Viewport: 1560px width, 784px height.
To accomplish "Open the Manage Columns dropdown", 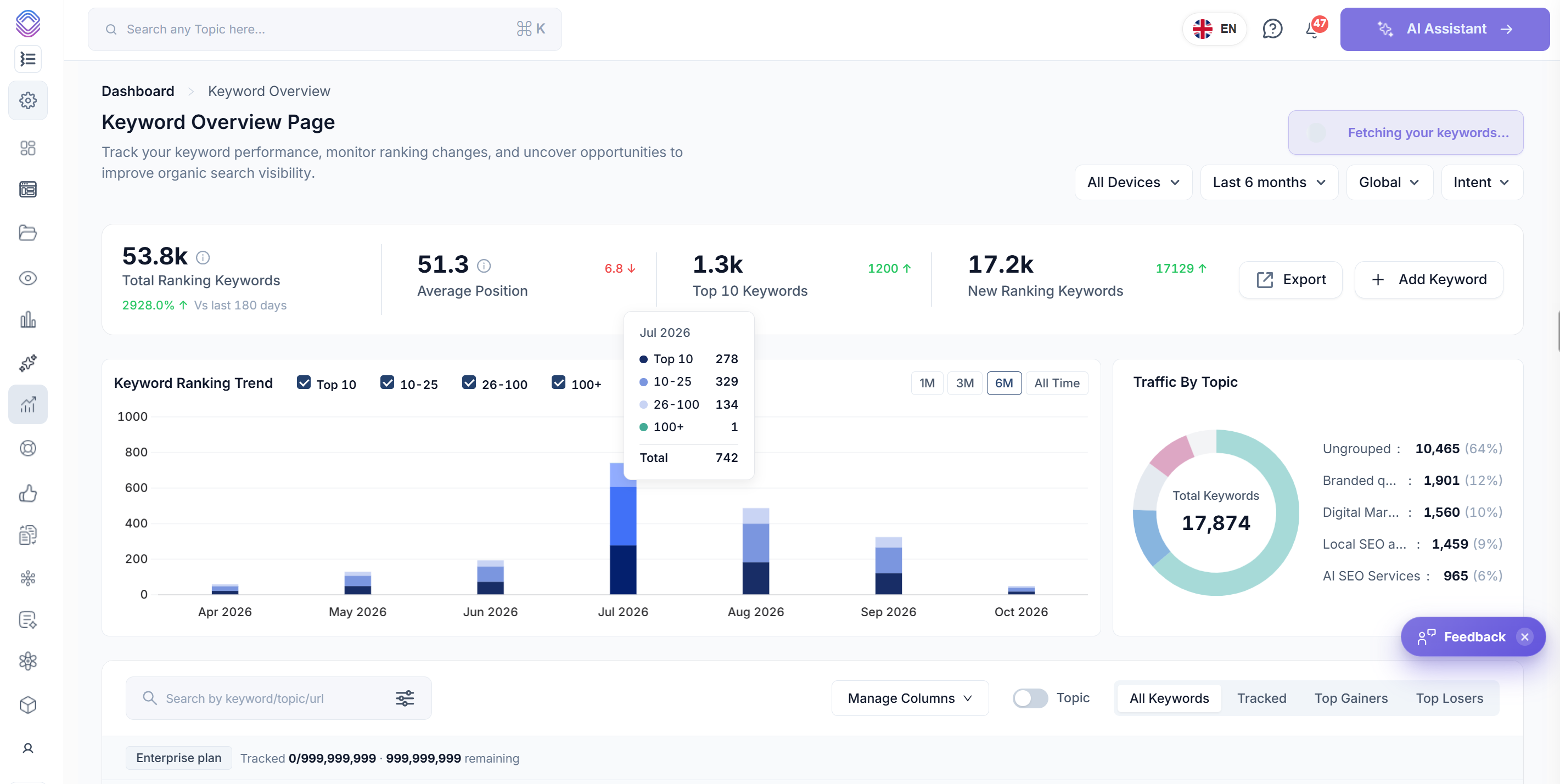I will pos(910,698).
